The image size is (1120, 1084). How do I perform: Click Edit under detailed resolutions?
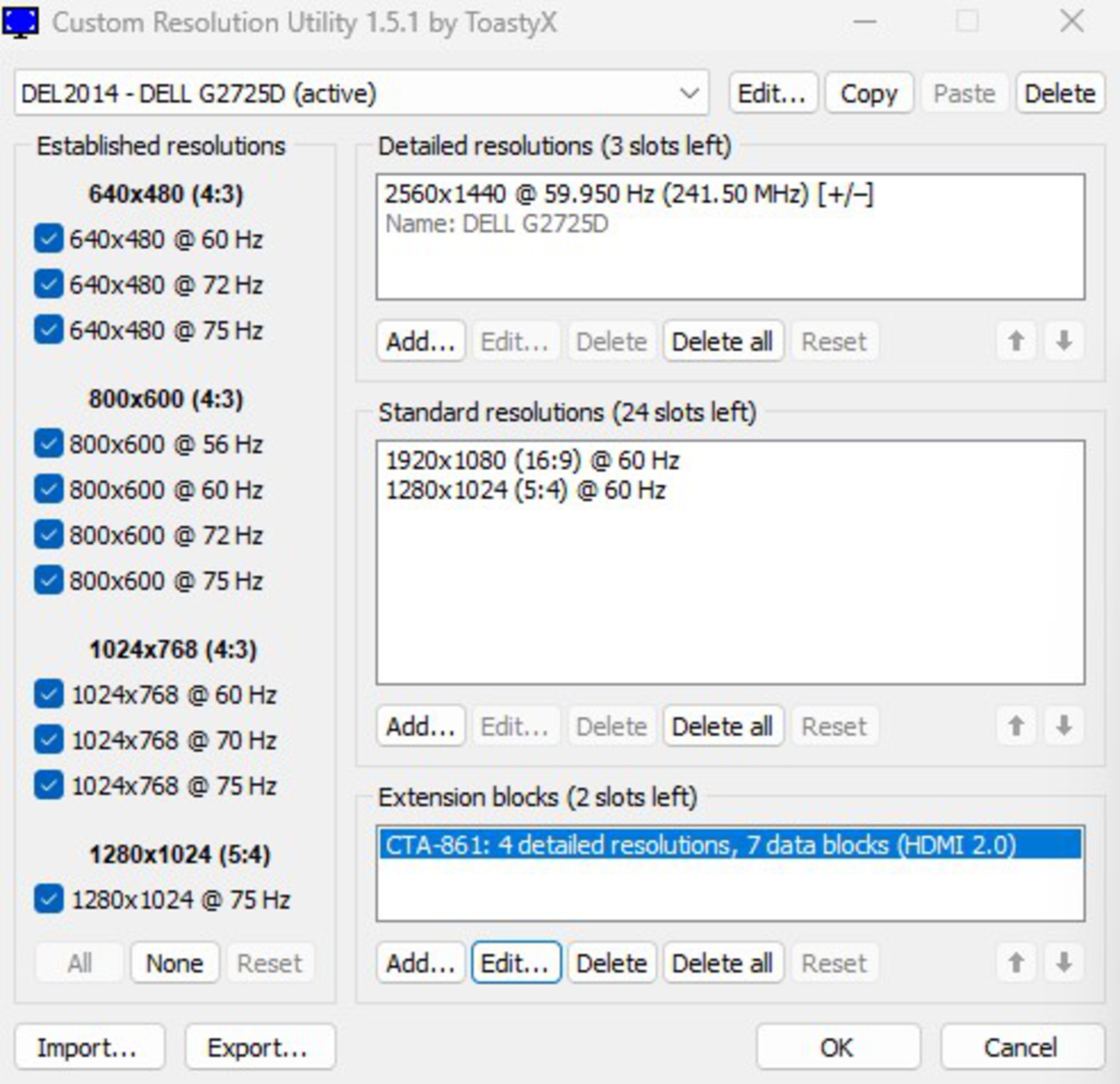515,341
